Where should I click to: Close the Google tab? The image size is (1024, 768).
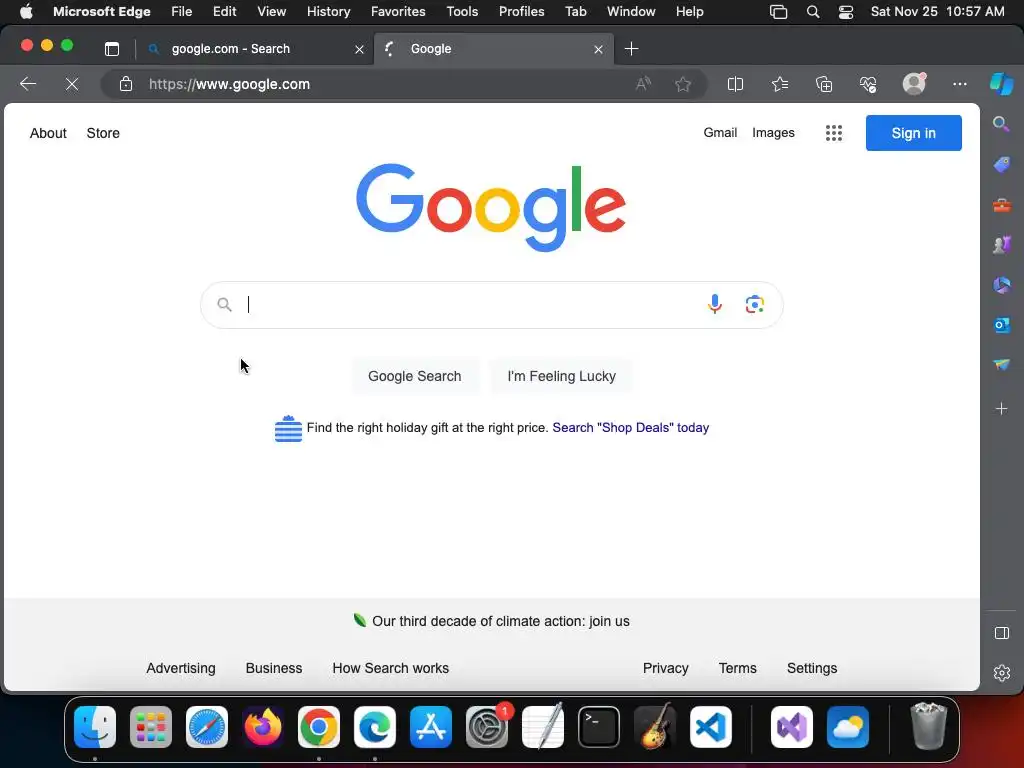coord(598,49)
